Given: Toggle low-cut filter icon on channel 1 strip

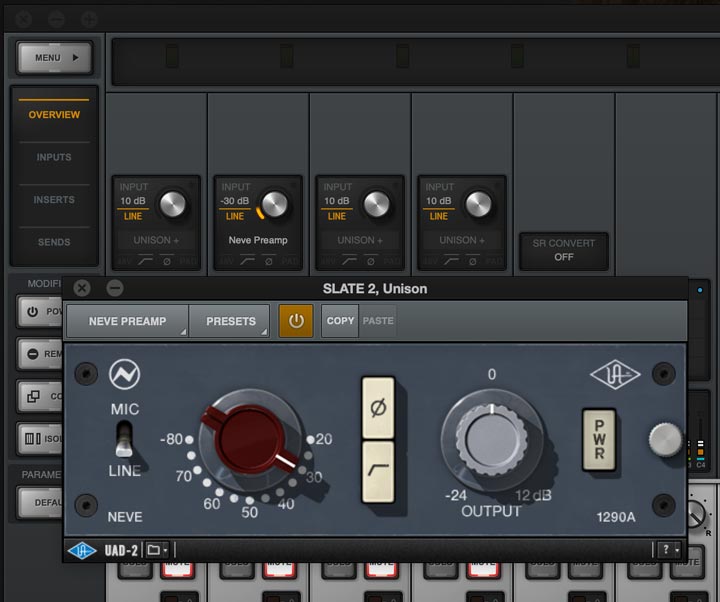Looking at the screenshot, I should pos(145,260).
